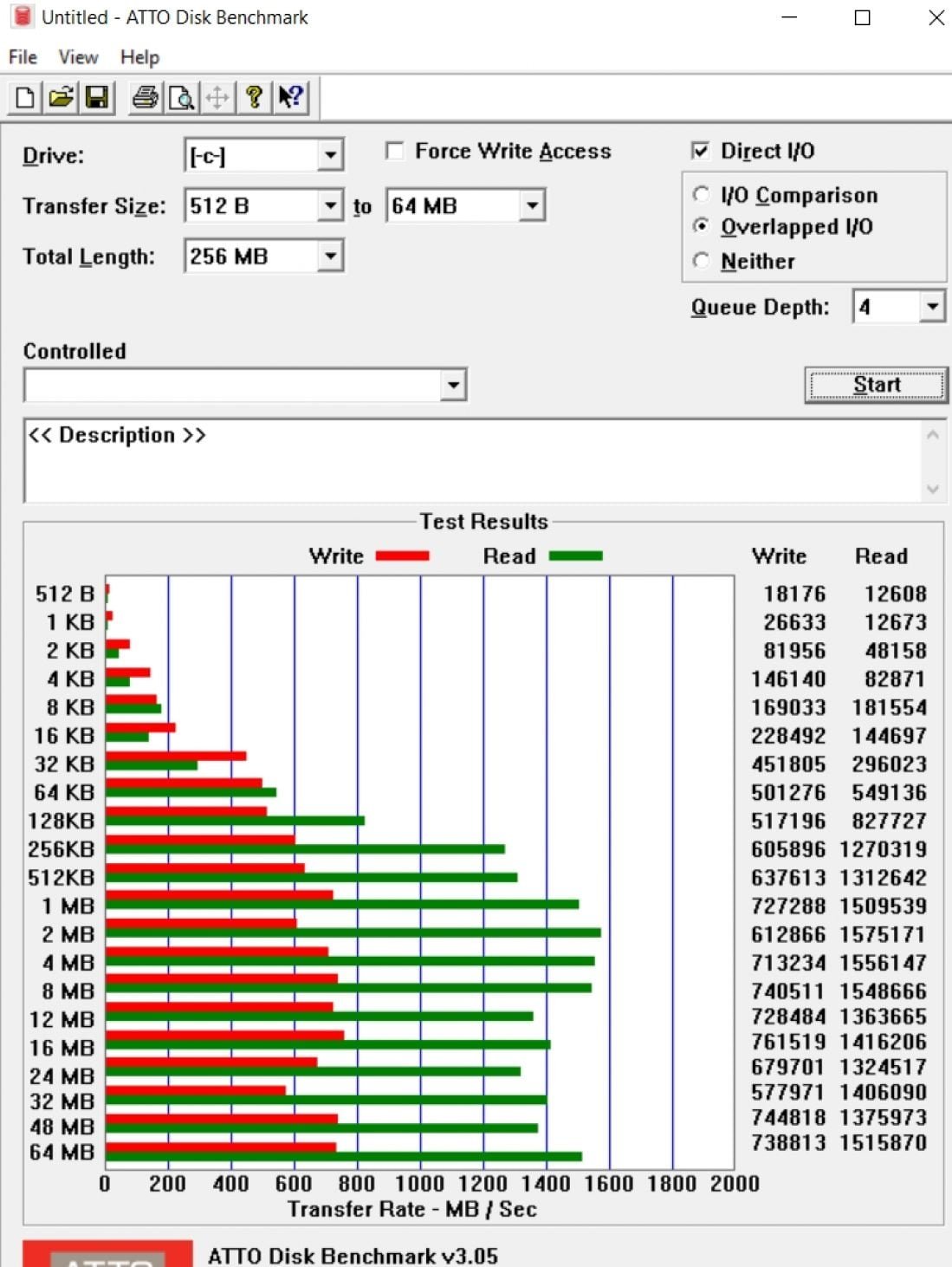Click the ATTO app icon in title bar

pos(23,16)
